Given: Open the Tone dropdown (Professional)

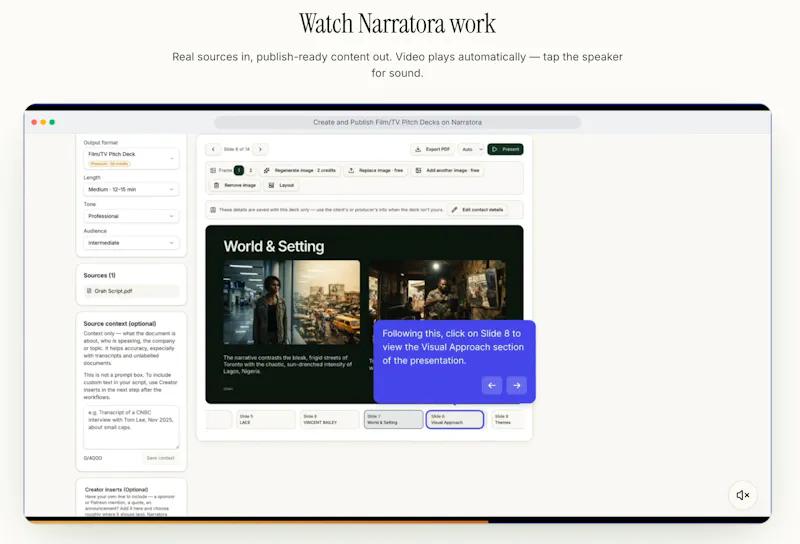Looking at the screenshot, I should point(131,216).
